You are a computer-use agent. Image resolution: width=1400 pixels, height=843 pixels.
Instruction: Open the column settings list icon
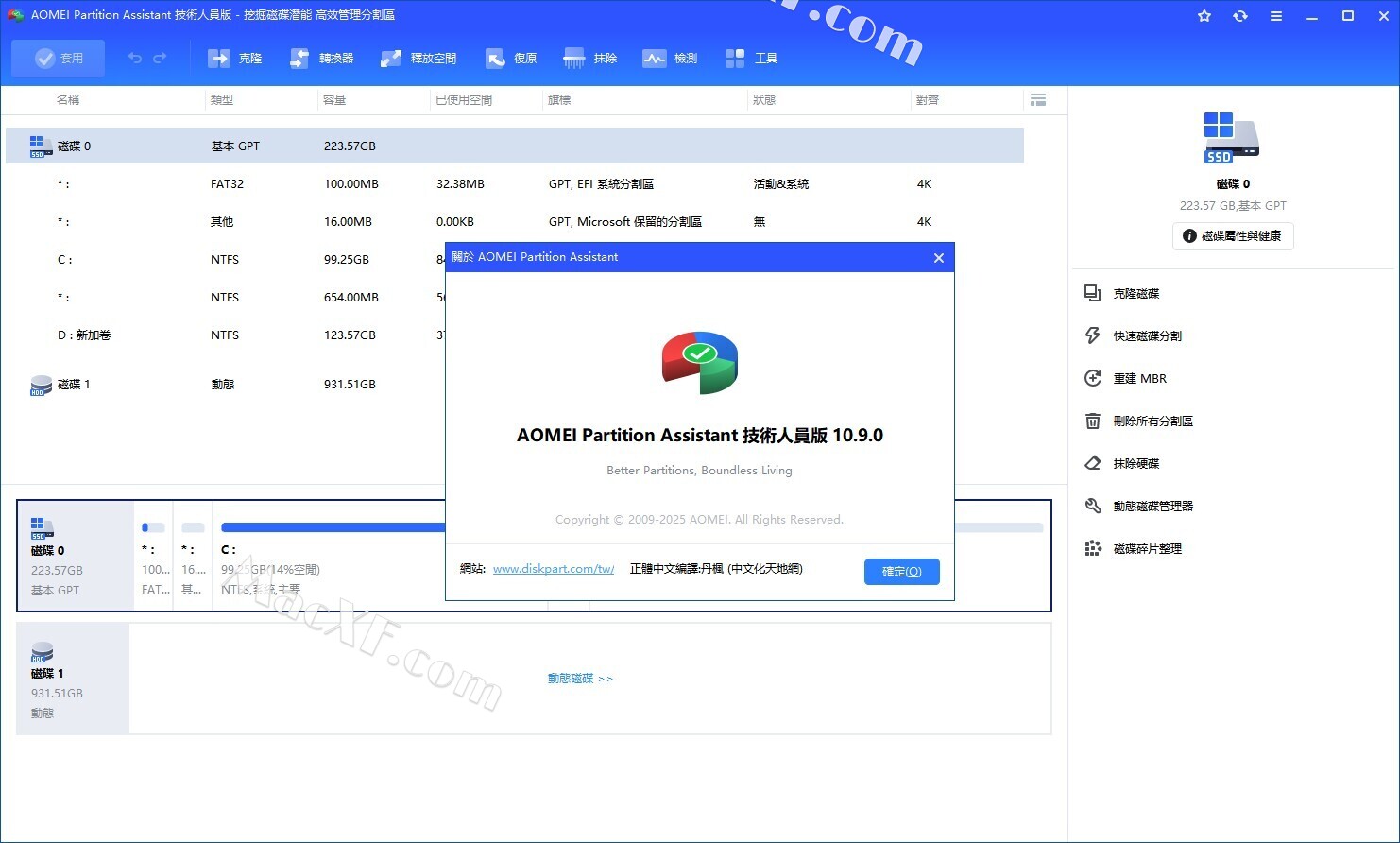click(1038, 100)
